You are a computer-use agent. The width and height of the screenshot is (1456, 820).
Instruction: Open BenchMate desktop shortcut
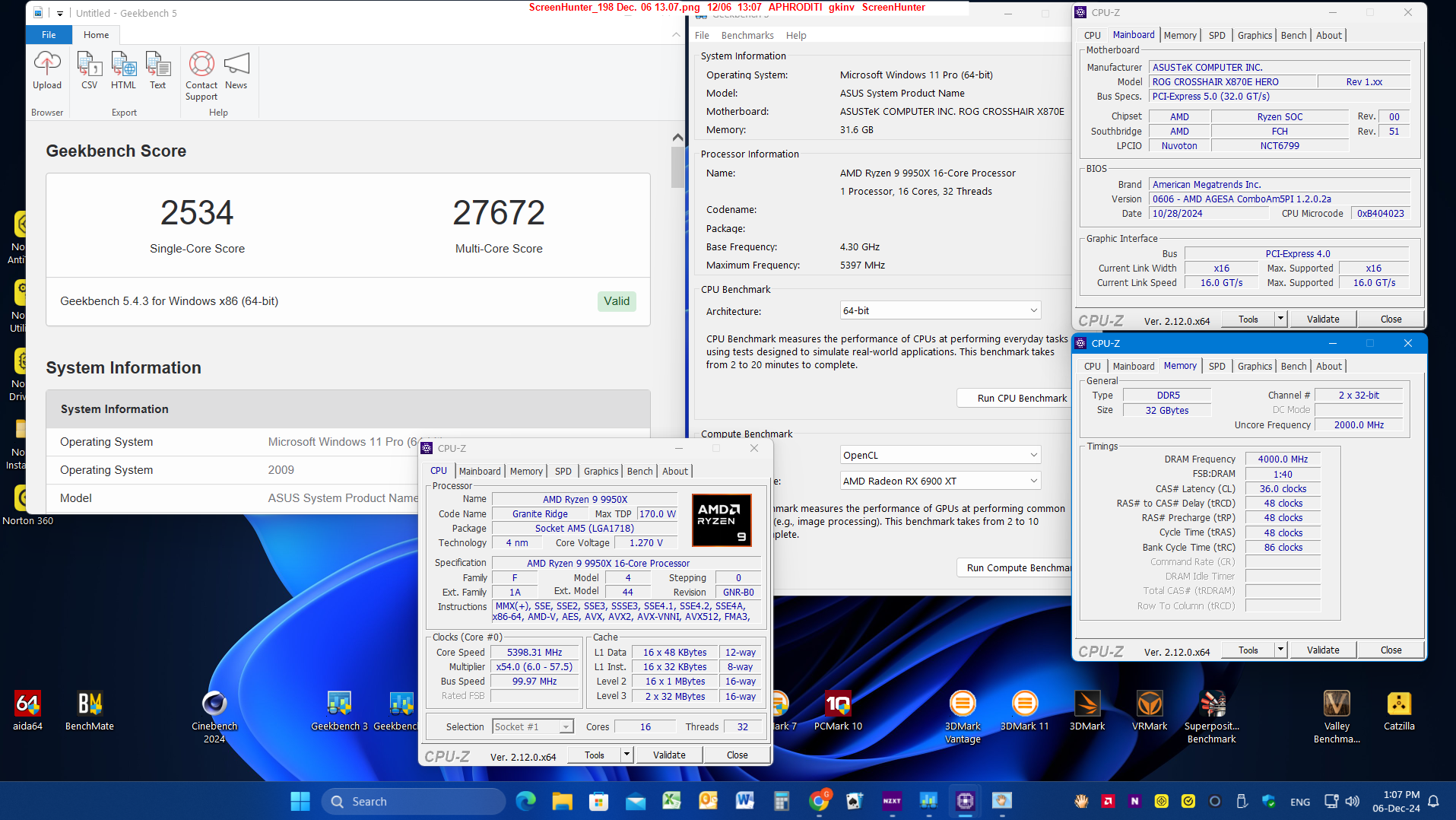(90, 711)
